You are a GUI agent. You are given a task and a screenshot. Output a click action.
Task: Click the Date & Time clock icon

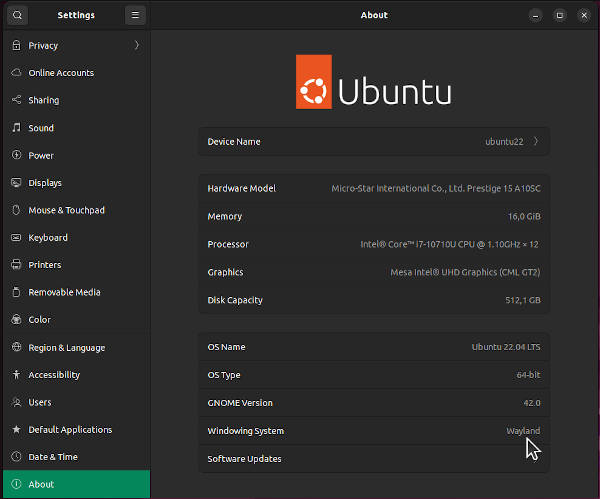(x=16, y=457)
